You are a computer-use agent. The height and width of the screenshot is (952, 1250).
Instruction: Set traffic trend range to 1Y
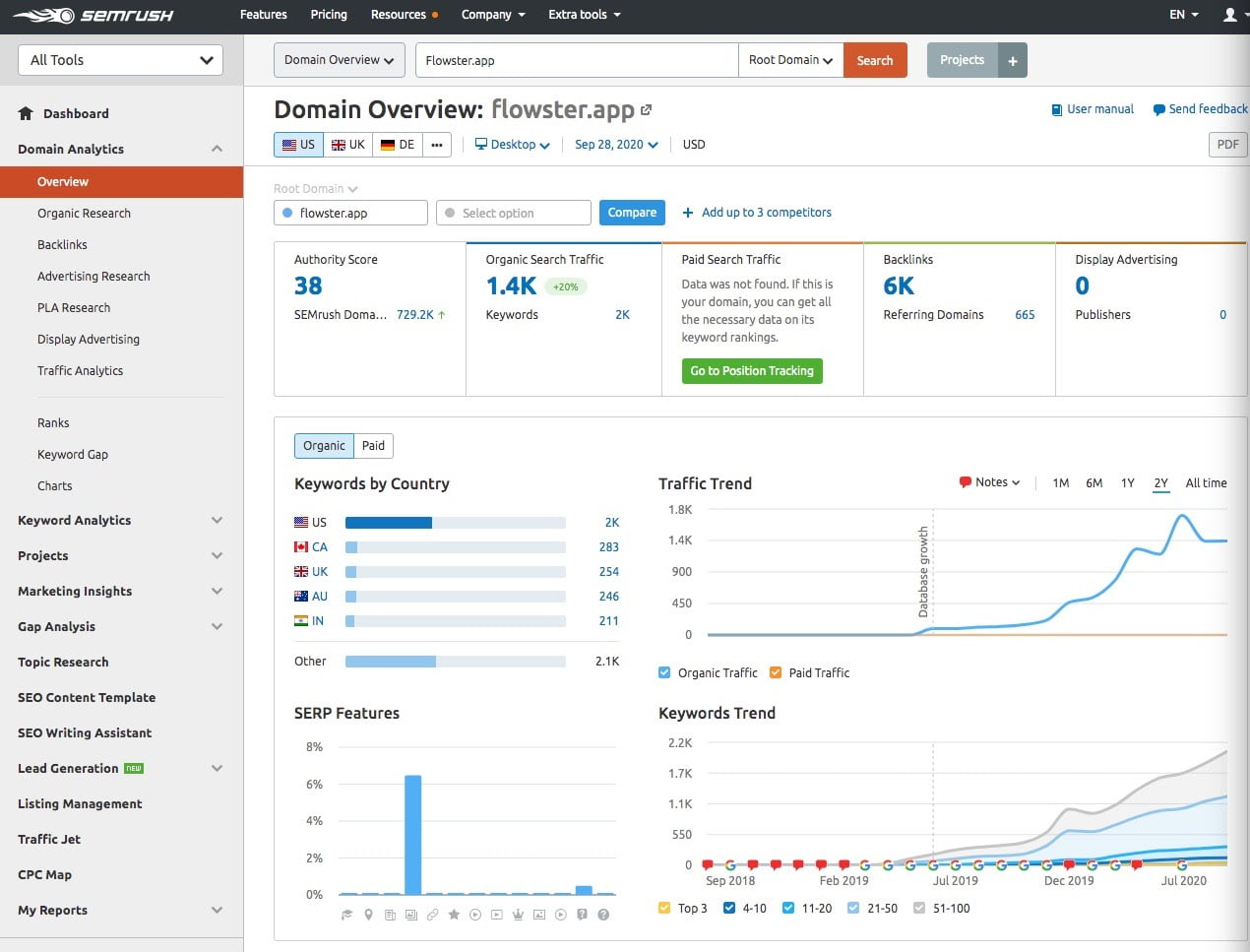(1128, 482)
